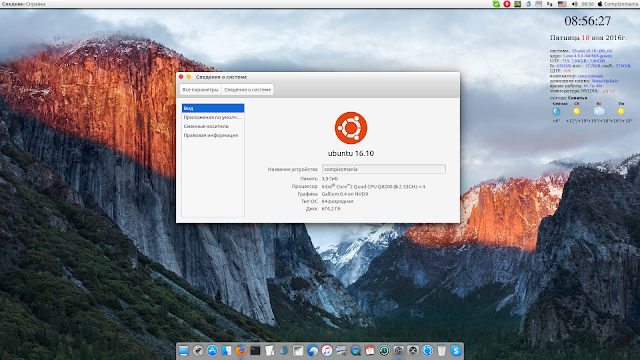The width and height of the screenshot is (640, 360).
Task: Launch the iTunes-style music player in dock
Action: point(327,350)
